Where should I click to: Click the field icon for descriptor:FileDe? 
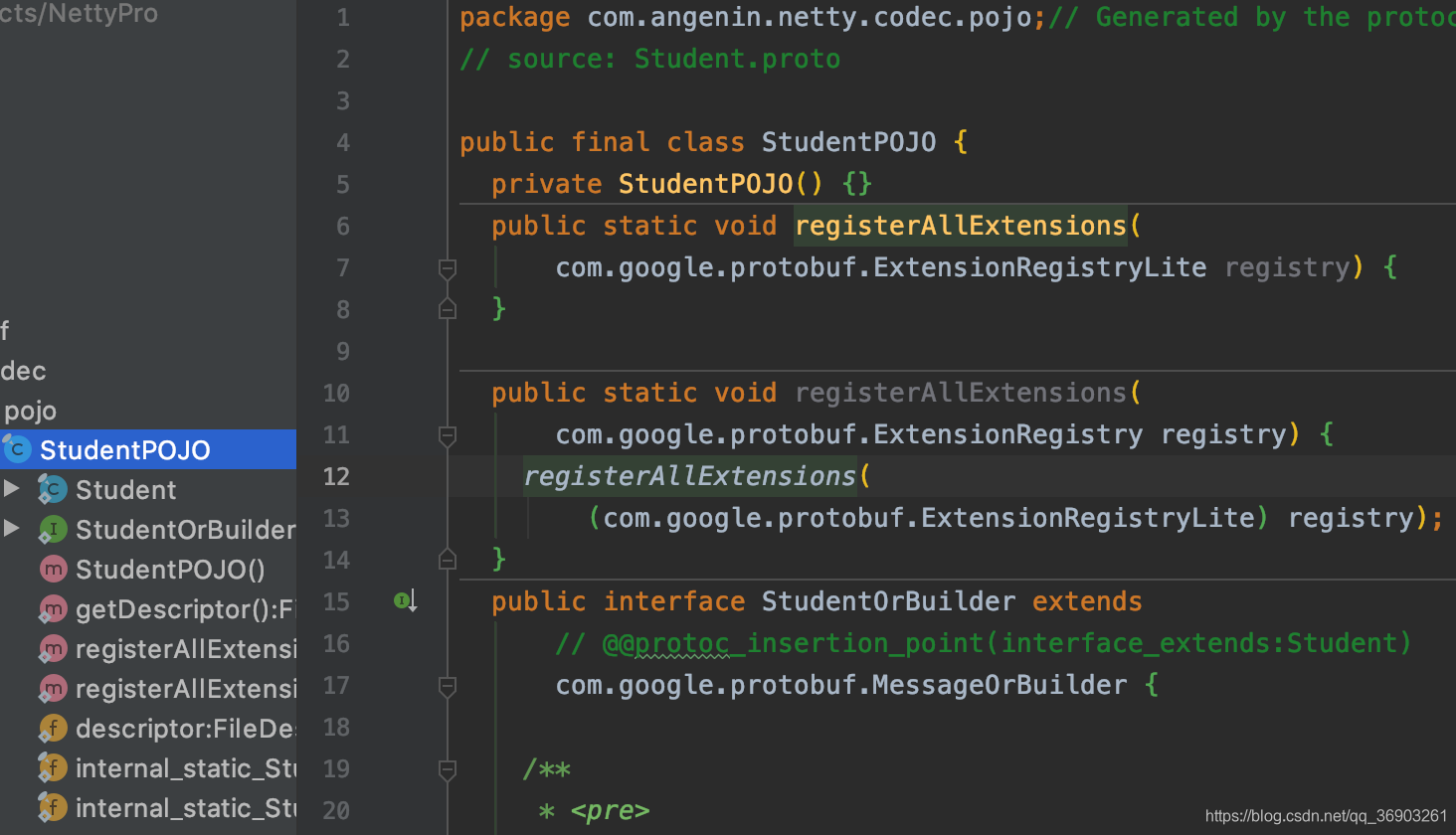pyautogui.click(x=53, y=728)
